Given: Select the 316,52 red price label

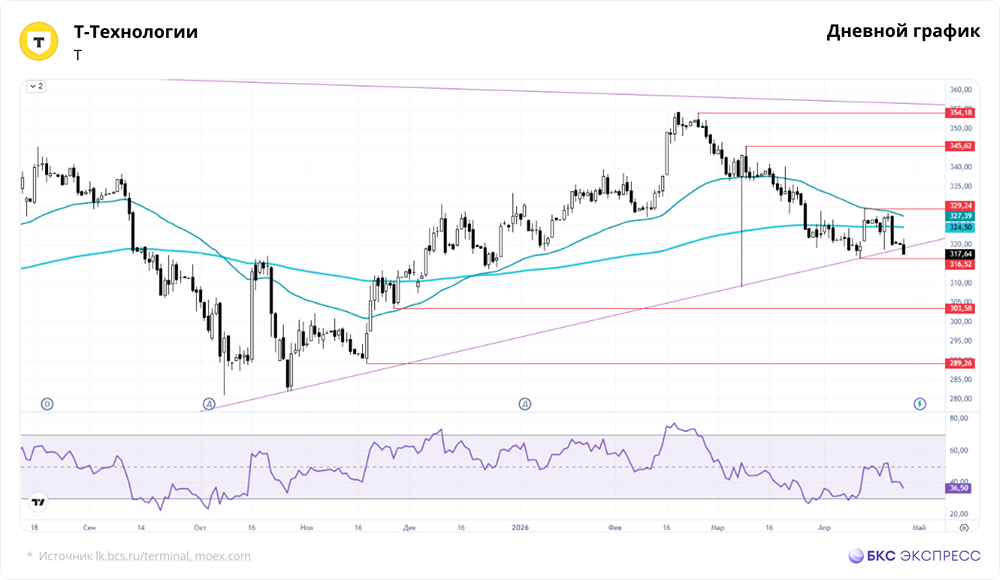Looking at the screenshot, I should click(x=960, y=264).
